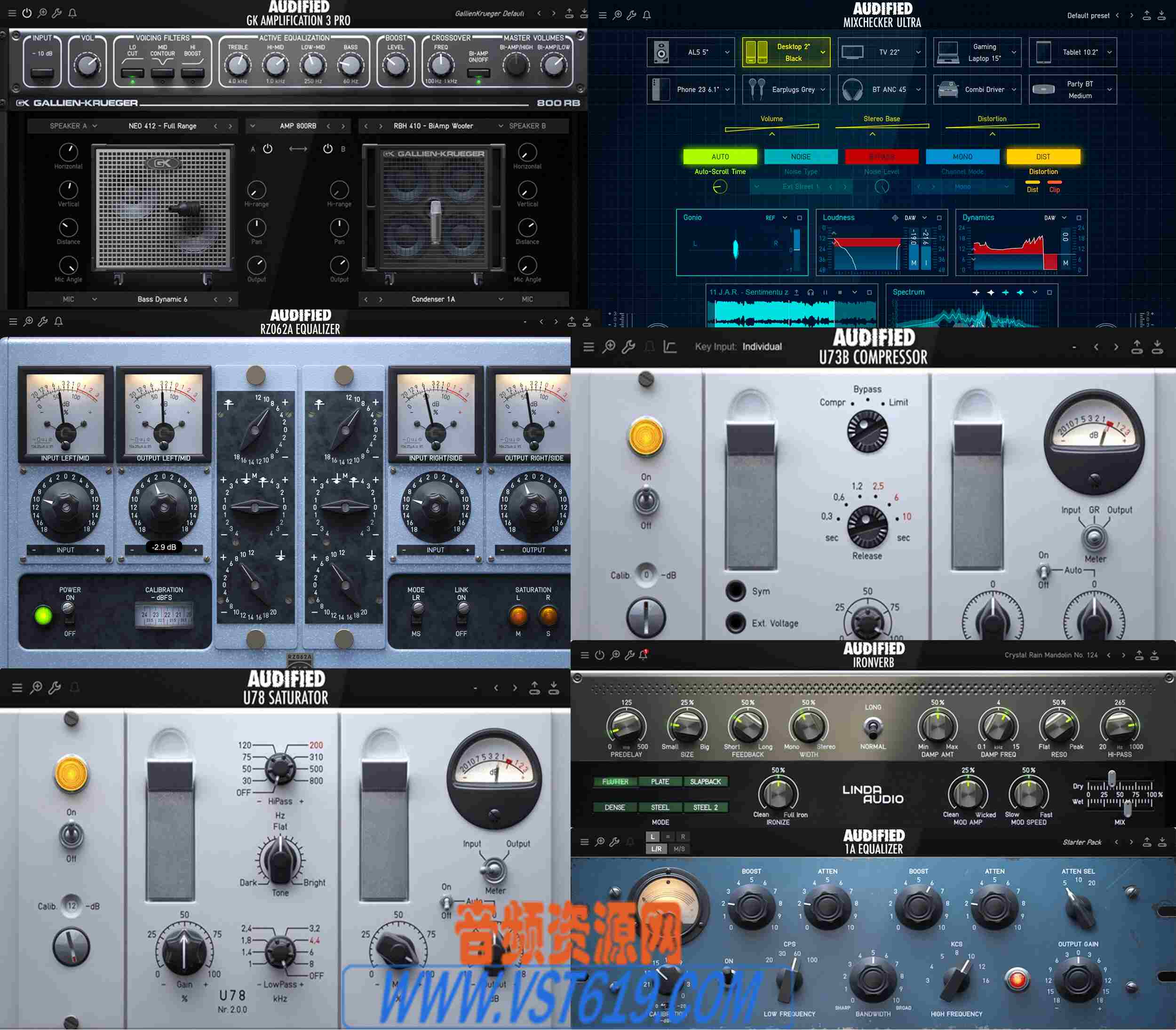Open IronVerb bell with red badge
Viewport: 1176px width, 1030px height.
pos(644,655)
